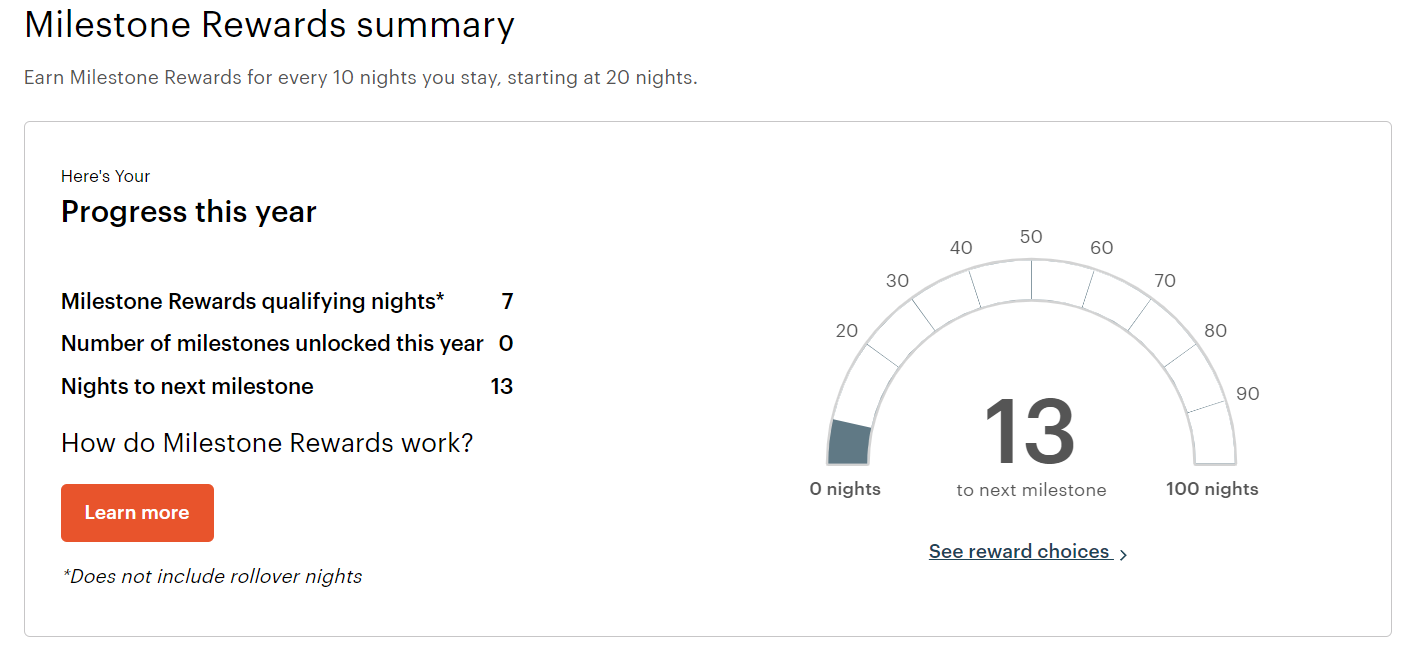Click the 30 label on the gauge
1426x649 pixels.
pos(897,281)
